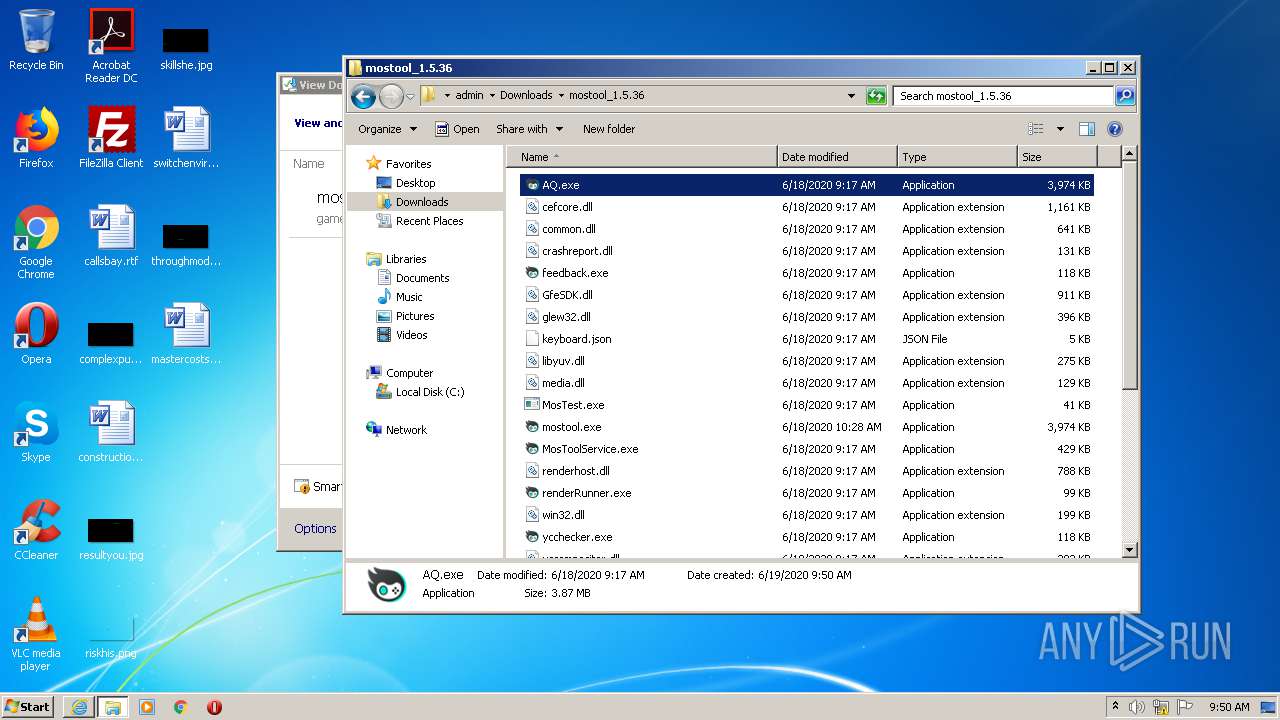Open the change view options dropdown arrow

(x=1060, y=129)
